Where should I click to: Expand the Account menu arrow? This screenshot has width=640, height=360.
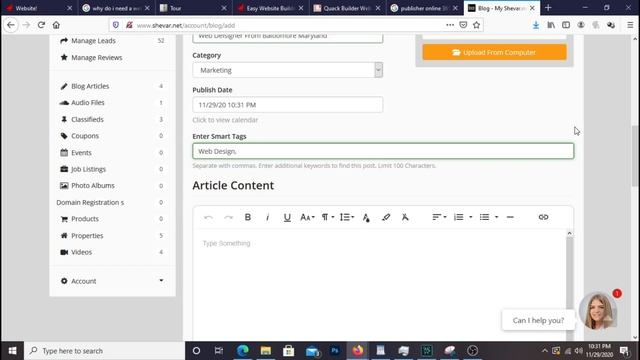pos(161,280)
